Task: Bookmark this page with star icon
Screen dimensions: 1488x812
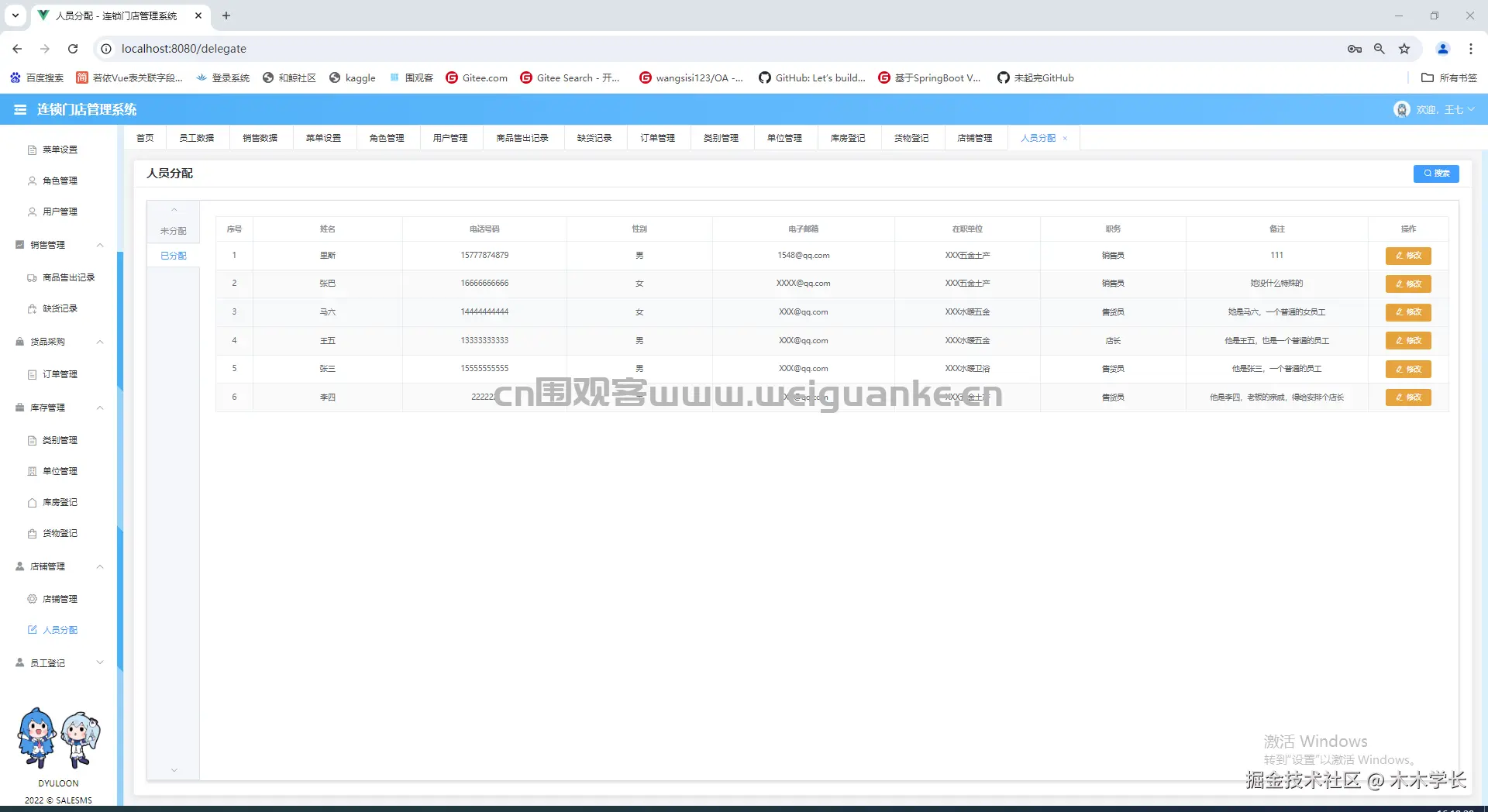Action: click(1404, 49)
